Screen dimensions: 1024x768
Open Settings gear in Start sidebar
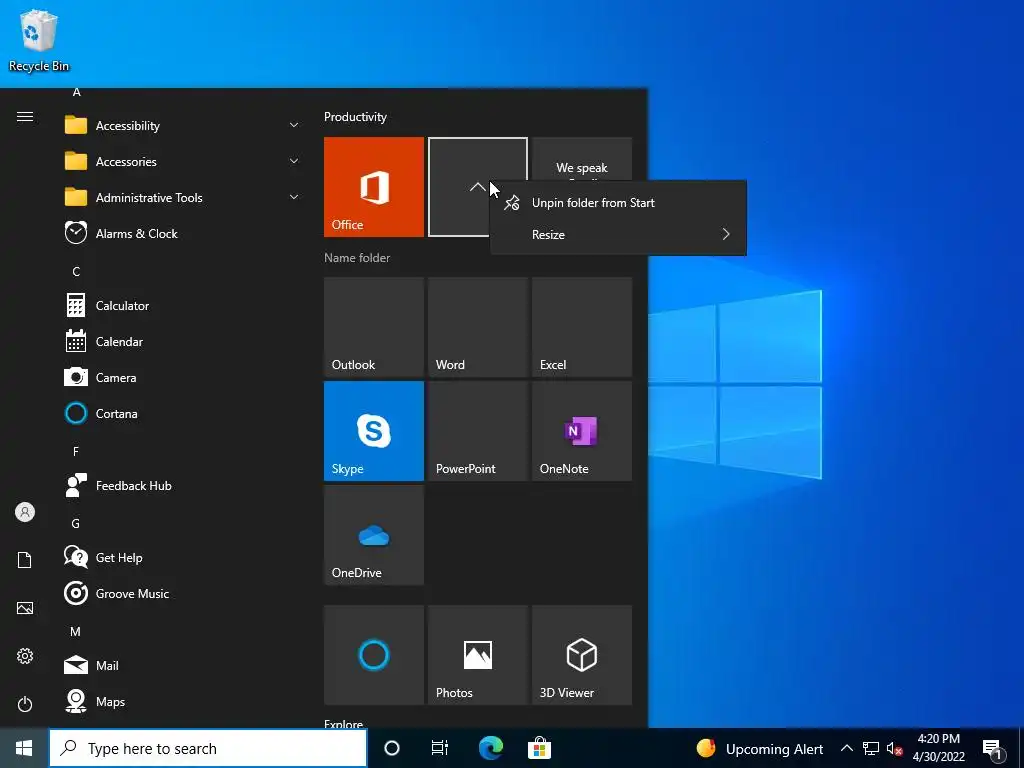tap(25, 656)
